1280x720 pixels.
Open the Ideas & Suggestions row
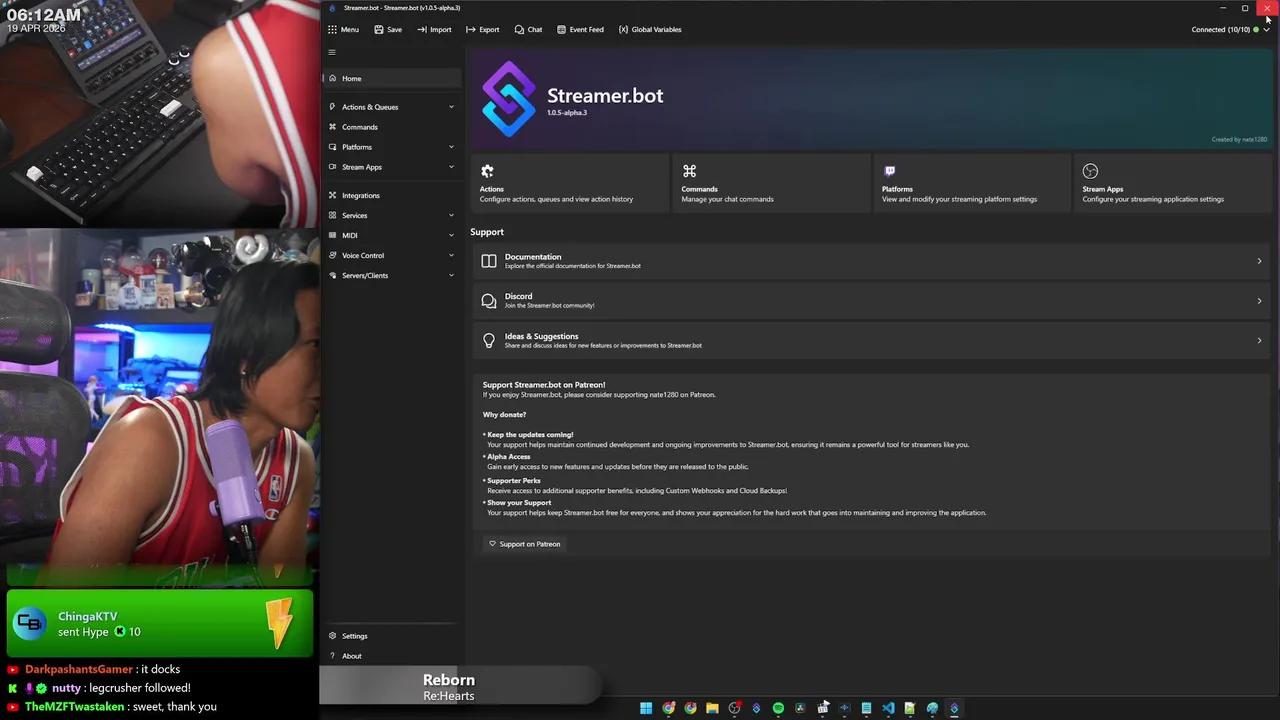(x=871, y=340)
